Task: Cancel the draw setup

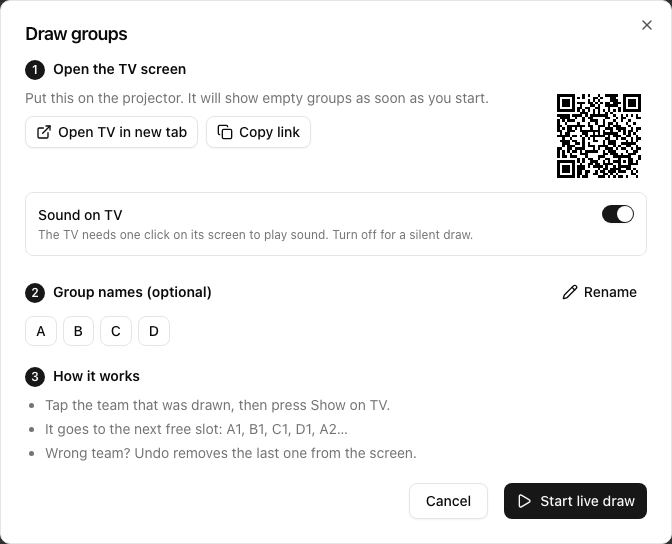Action: pos(448,501)
